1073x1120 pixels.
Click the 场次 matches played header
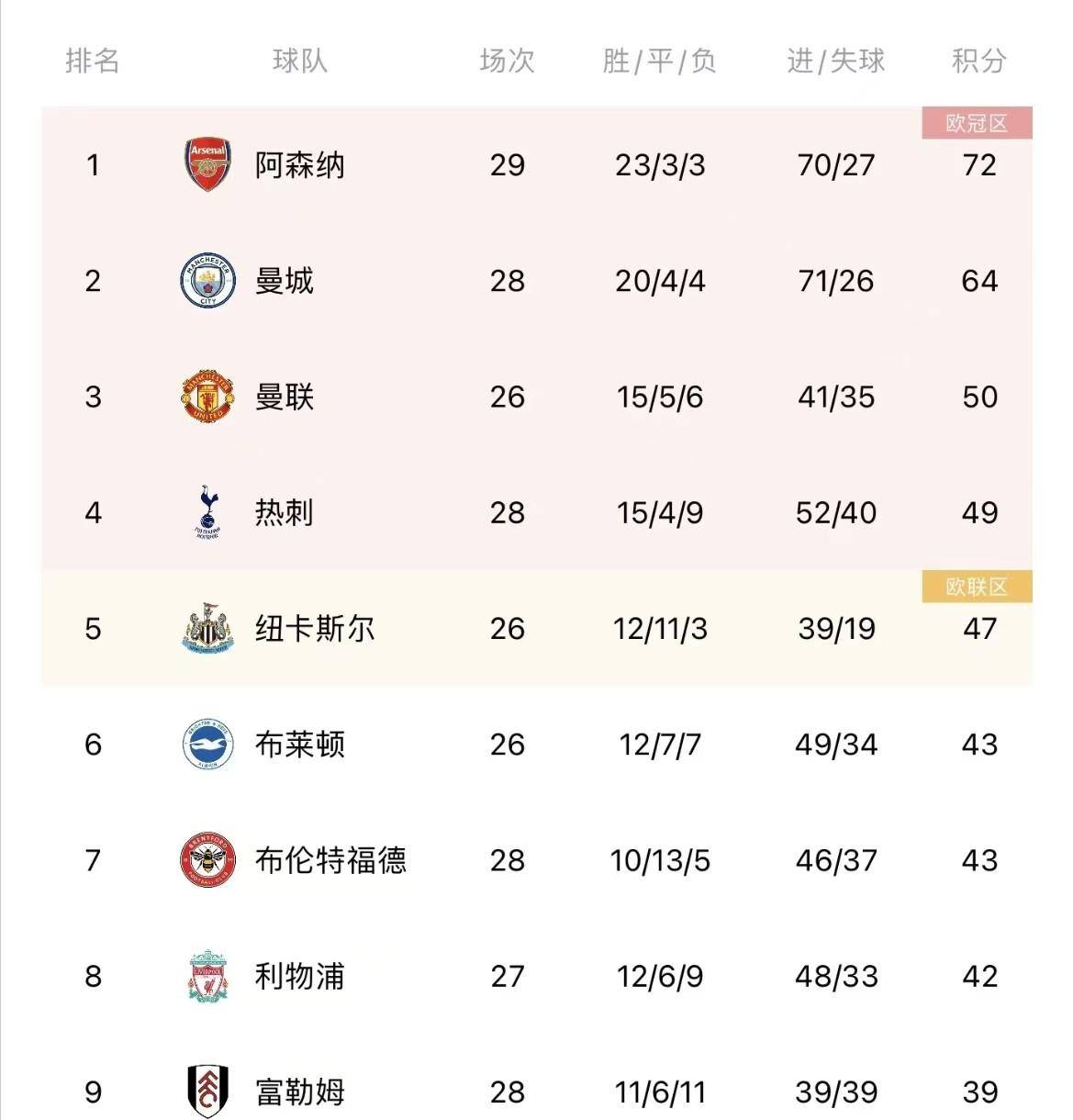pos(507,61)
